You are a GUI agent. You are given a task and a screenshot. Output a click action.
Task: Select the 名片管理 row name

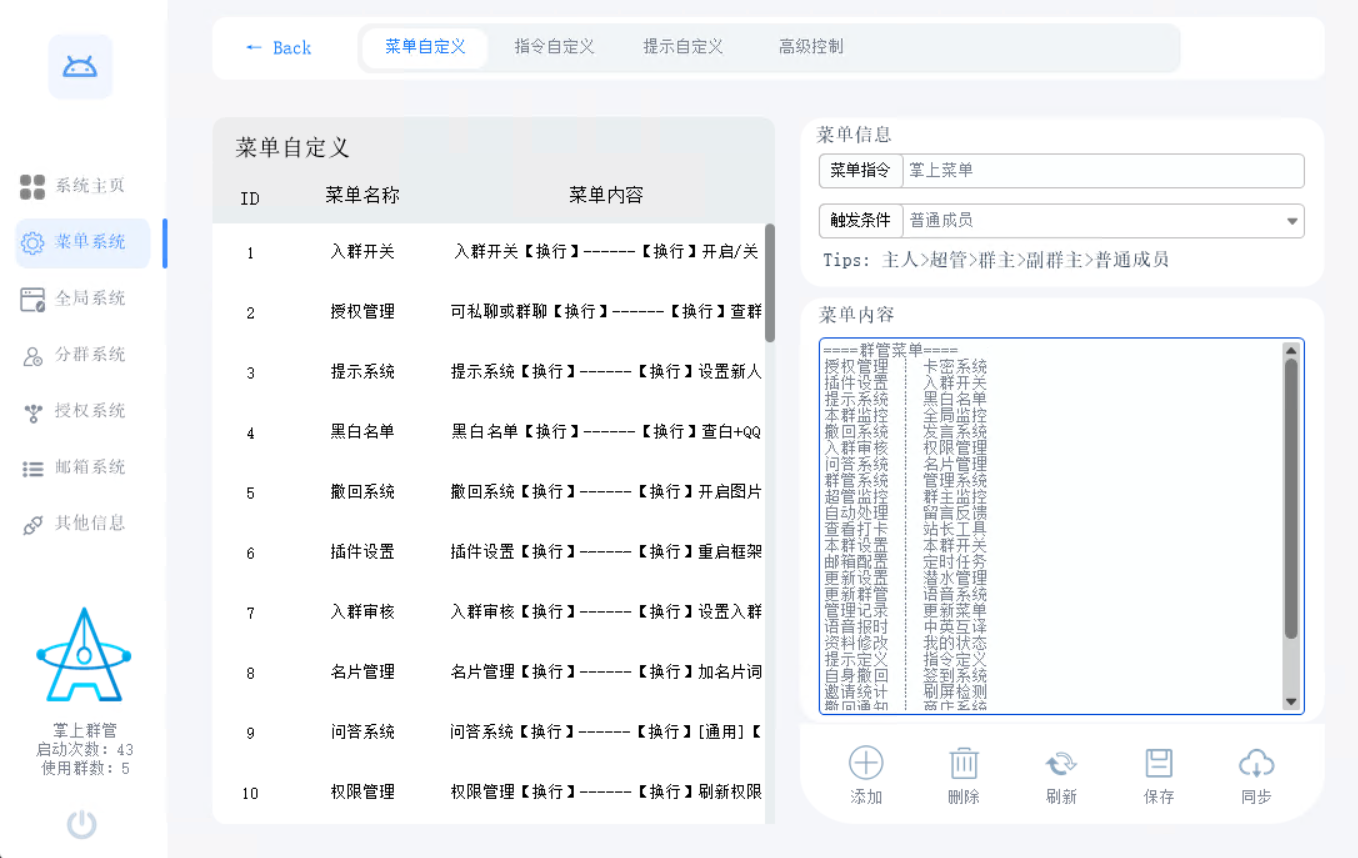coord(362,672)
